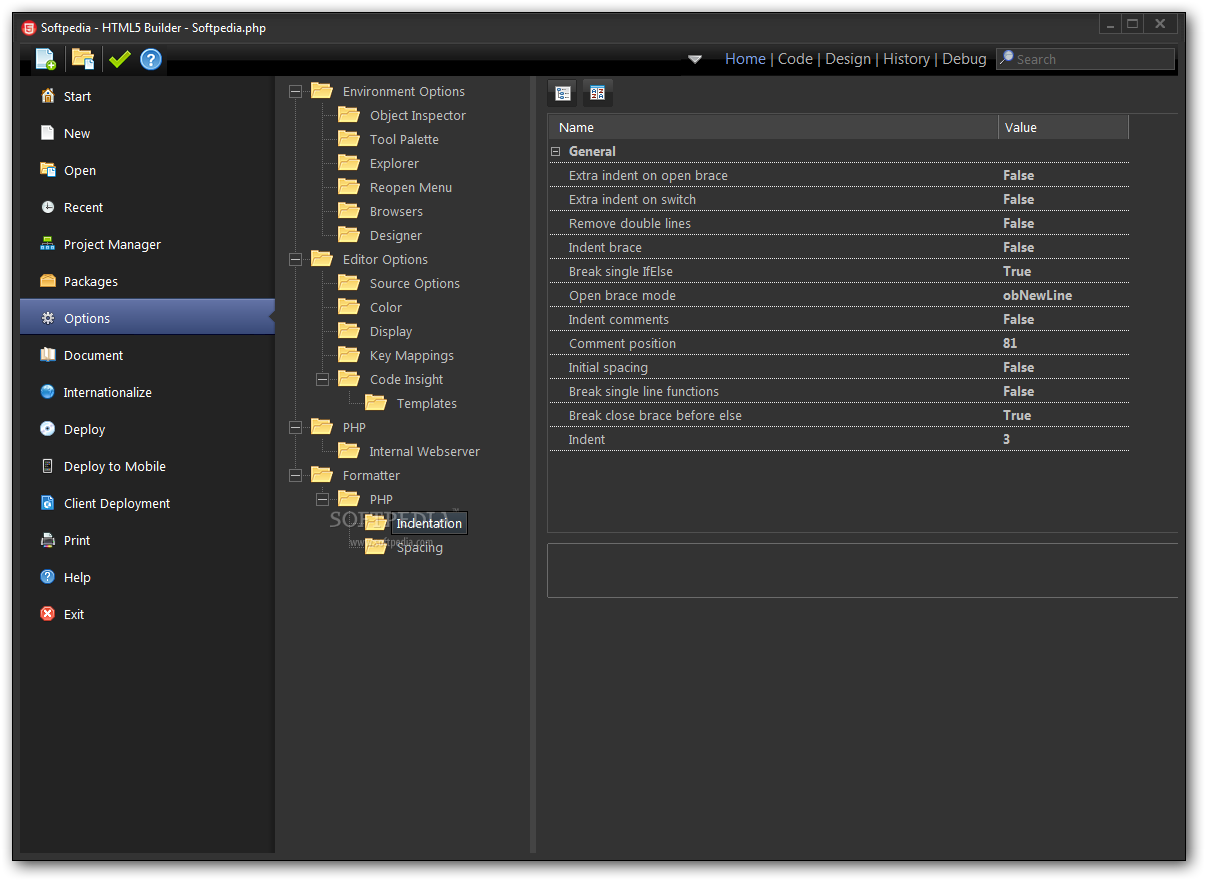Select Browsers in options tree
The height and width of the screenshot is (881, 1206).
pyautogui.click(x=396, y=211)
